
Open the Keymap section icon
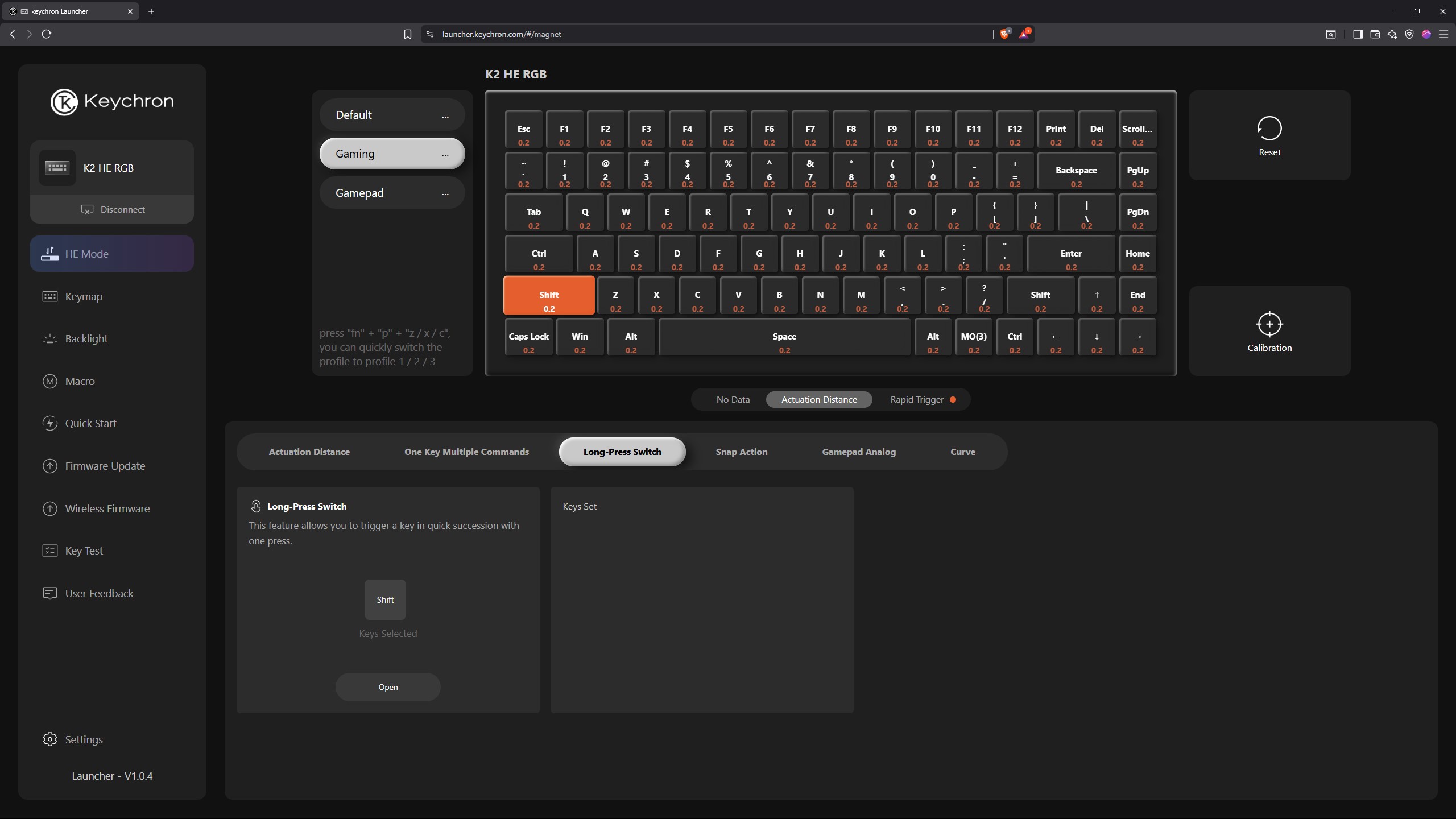click(50, 296)
